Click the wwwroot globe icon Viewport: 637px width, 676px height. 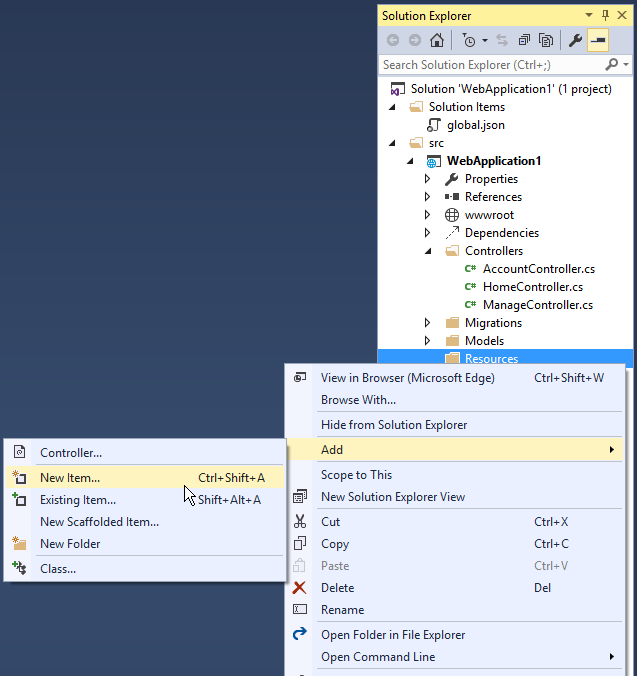(452, 215)
